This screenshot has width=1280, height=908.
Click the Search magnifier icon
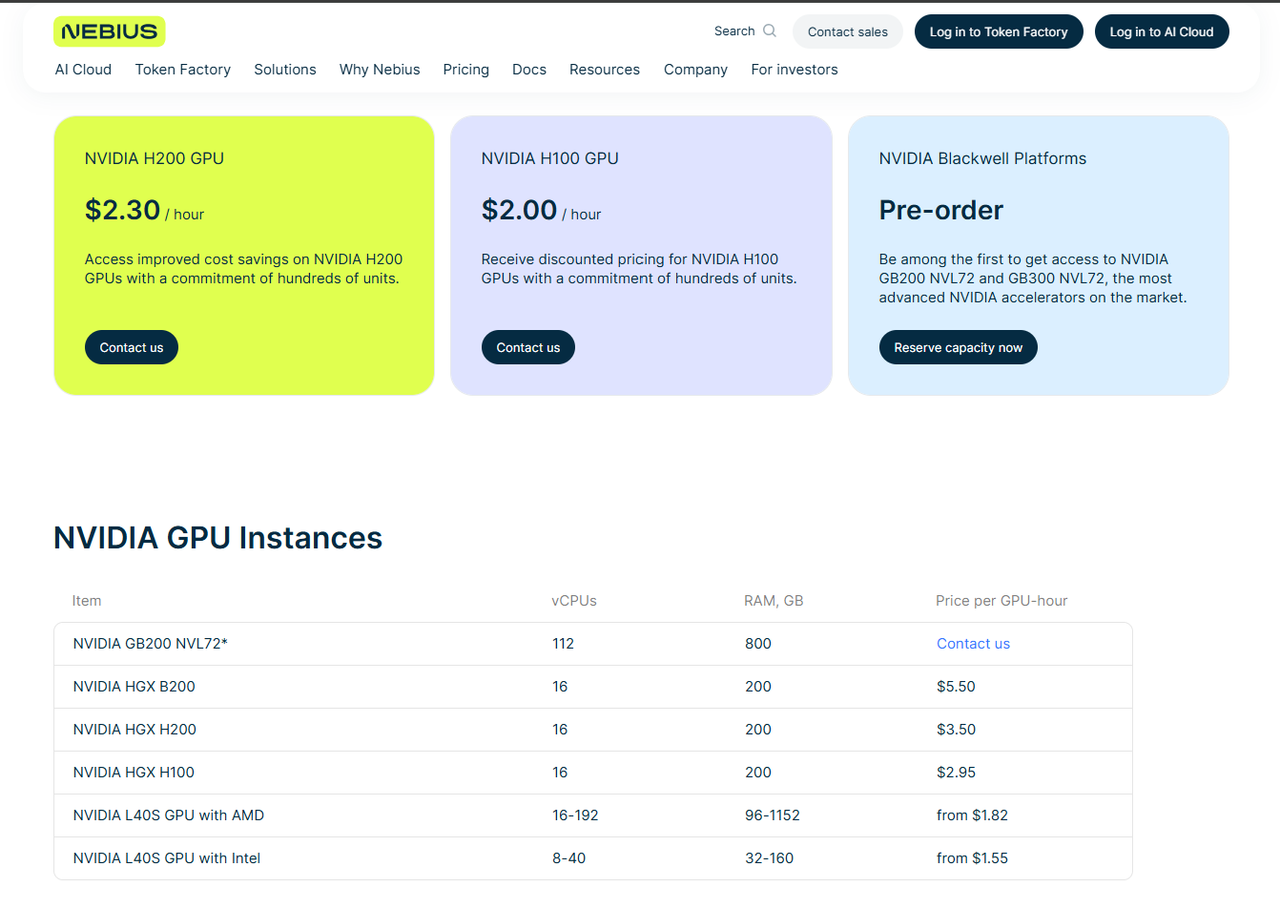(x=769, y=31)
